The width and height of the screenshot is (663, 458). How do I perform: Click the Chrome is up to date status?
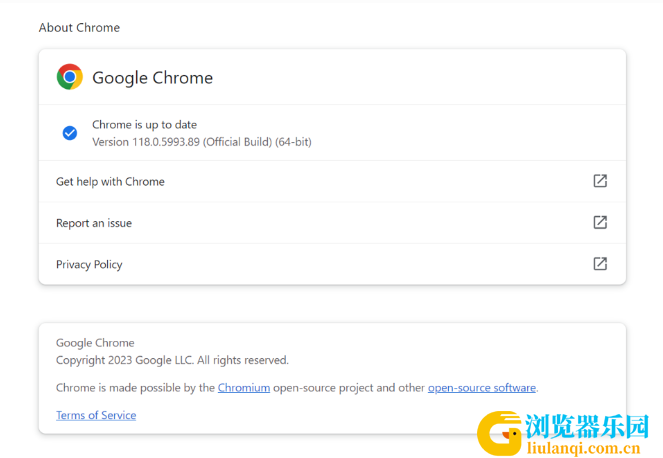pyautogui.click(x=145, y=125)
